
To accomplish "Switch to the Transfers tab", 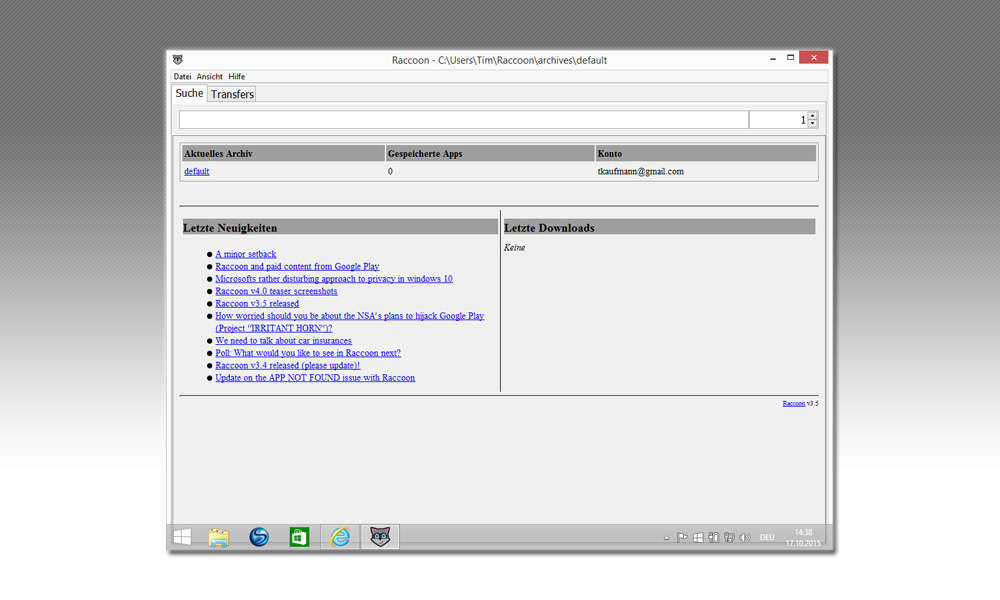I will pos(232,94).
